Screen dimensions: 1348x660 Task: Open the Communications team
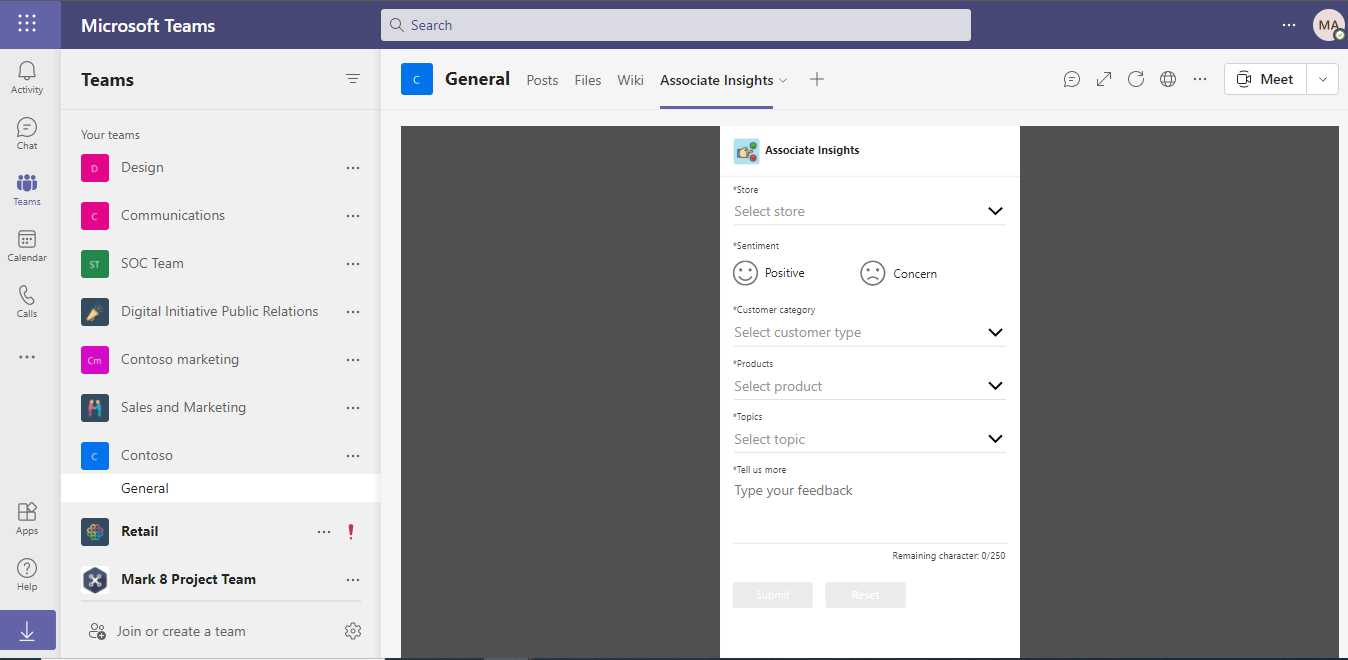point(173,215)
